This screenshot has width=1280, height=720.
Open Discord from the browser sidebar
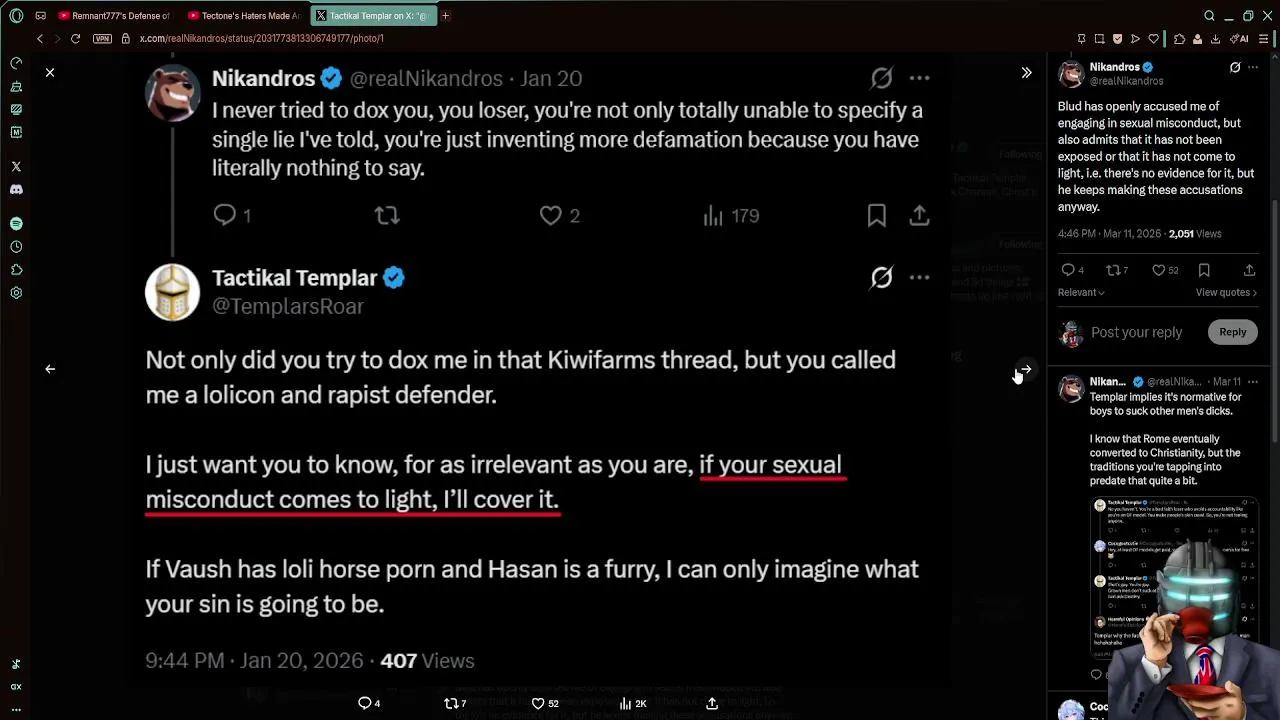(16, 189)
